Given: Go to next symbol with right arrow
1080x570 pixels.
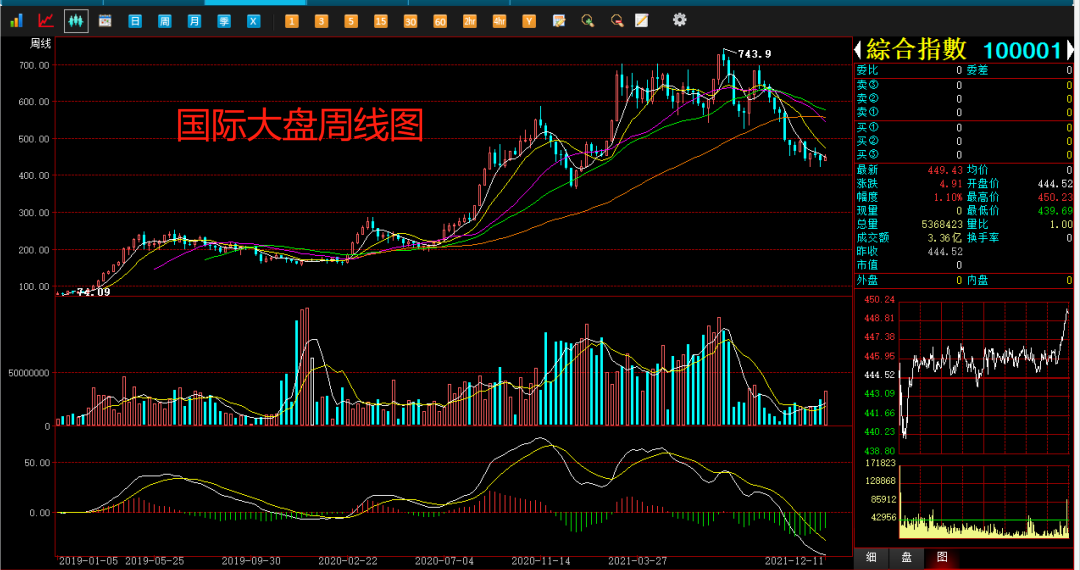Looking at the screenshot, I should pyautogui.click(x=1070, y=50).
